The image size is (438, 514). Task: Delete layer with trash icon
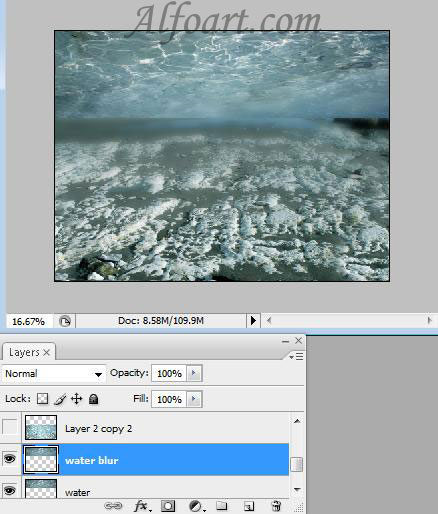(x=276, y=506)
